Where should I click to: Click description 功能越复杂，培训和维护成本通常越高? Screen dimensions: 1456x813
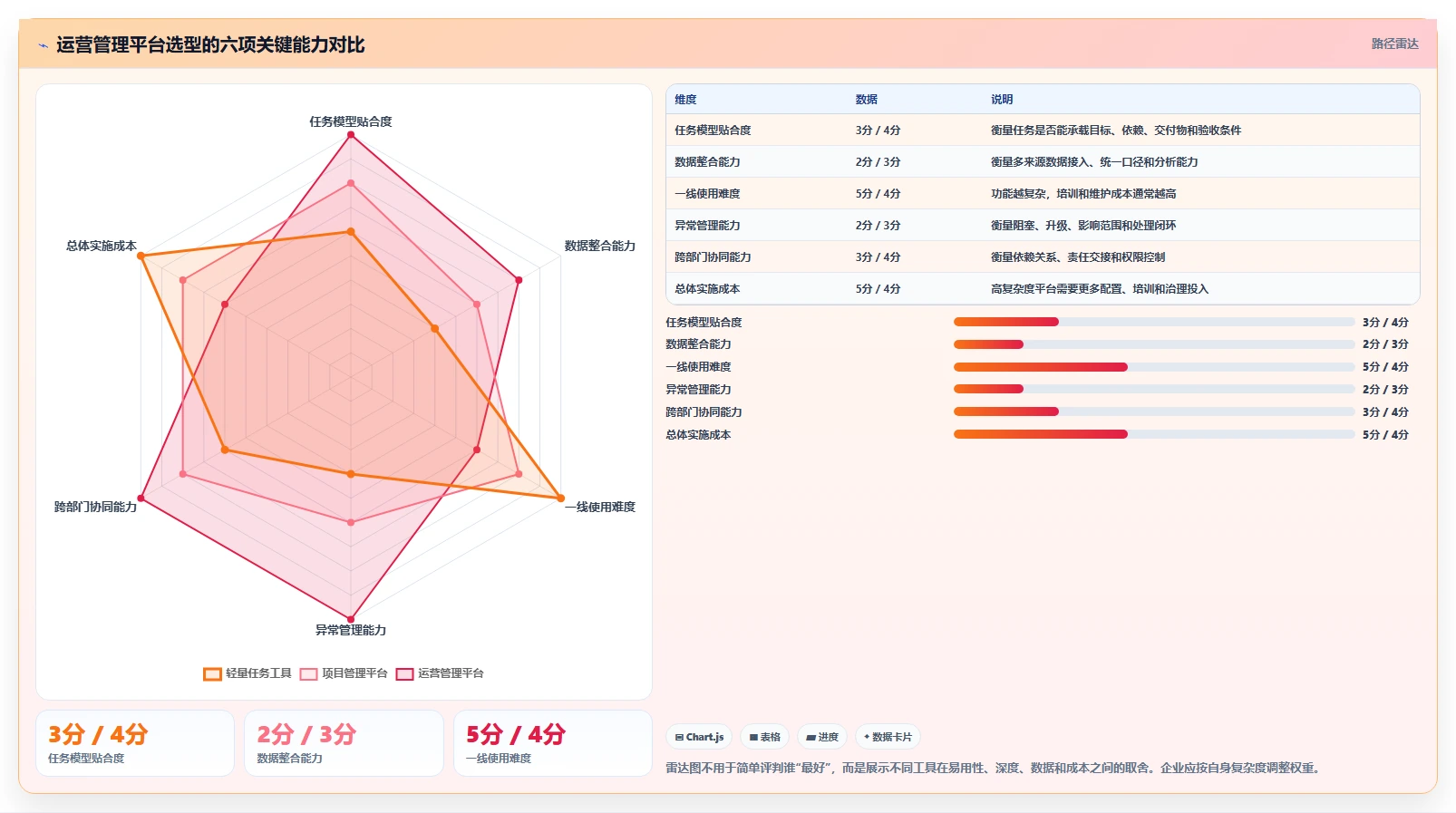[1083, 194]
